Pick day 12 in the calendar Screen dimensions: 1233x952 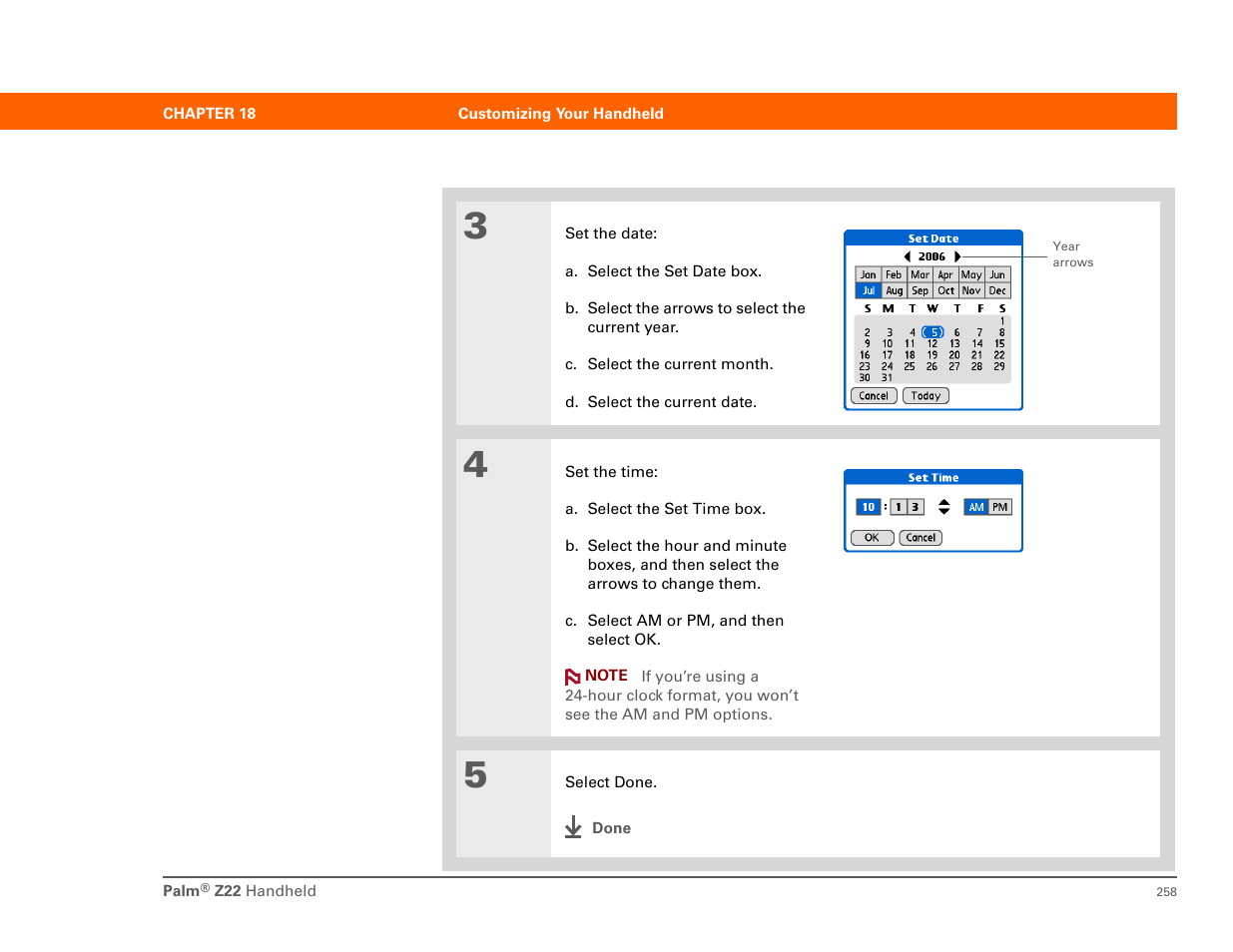click(932, 344)
